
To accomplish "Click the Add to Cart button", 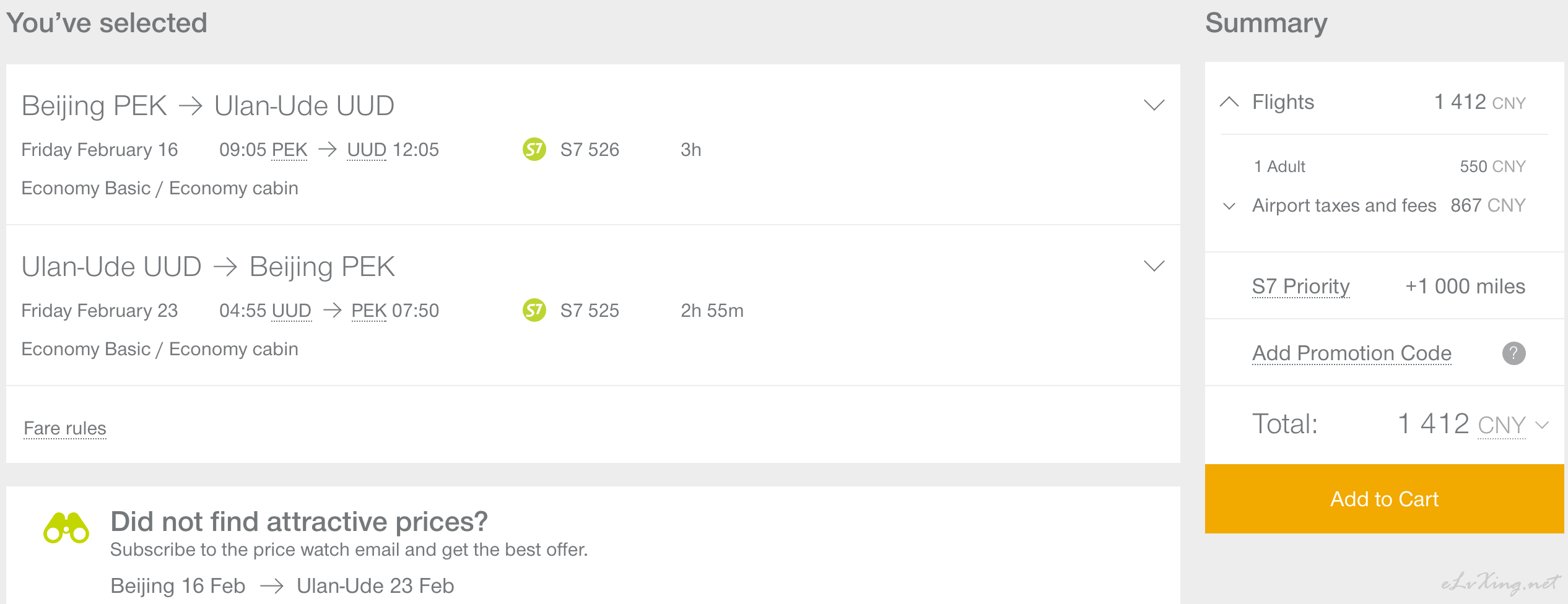I will pos(1384,499).
